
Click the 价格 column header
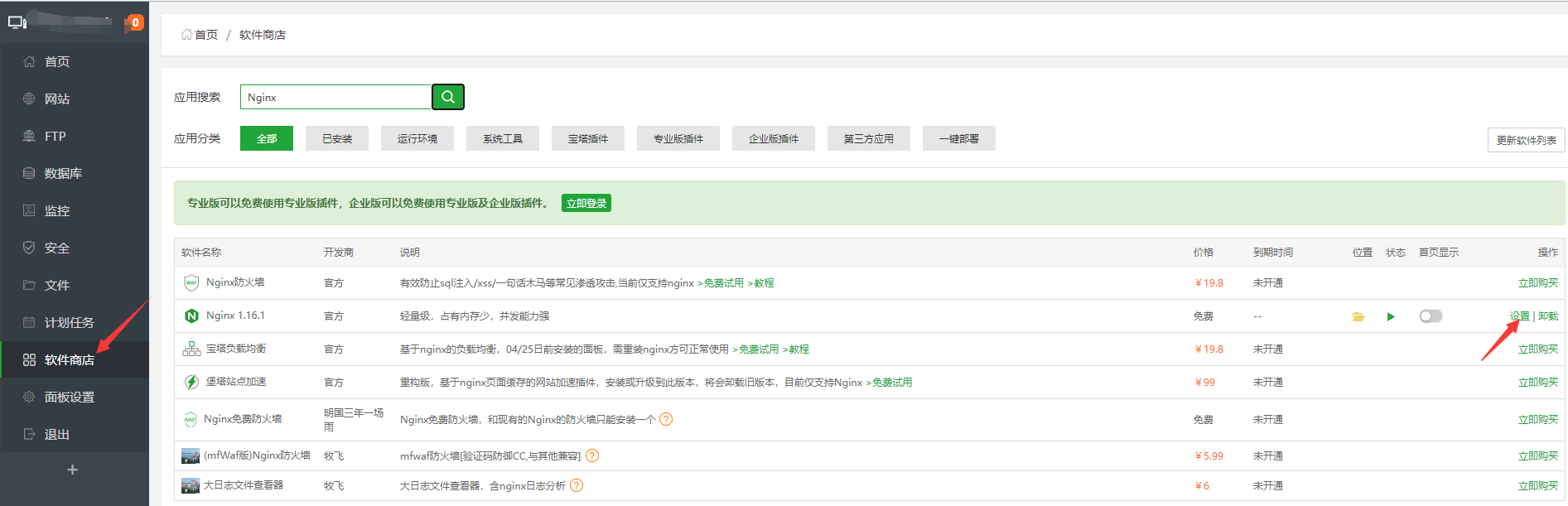pyautogui.click(x=1204, y=253)
